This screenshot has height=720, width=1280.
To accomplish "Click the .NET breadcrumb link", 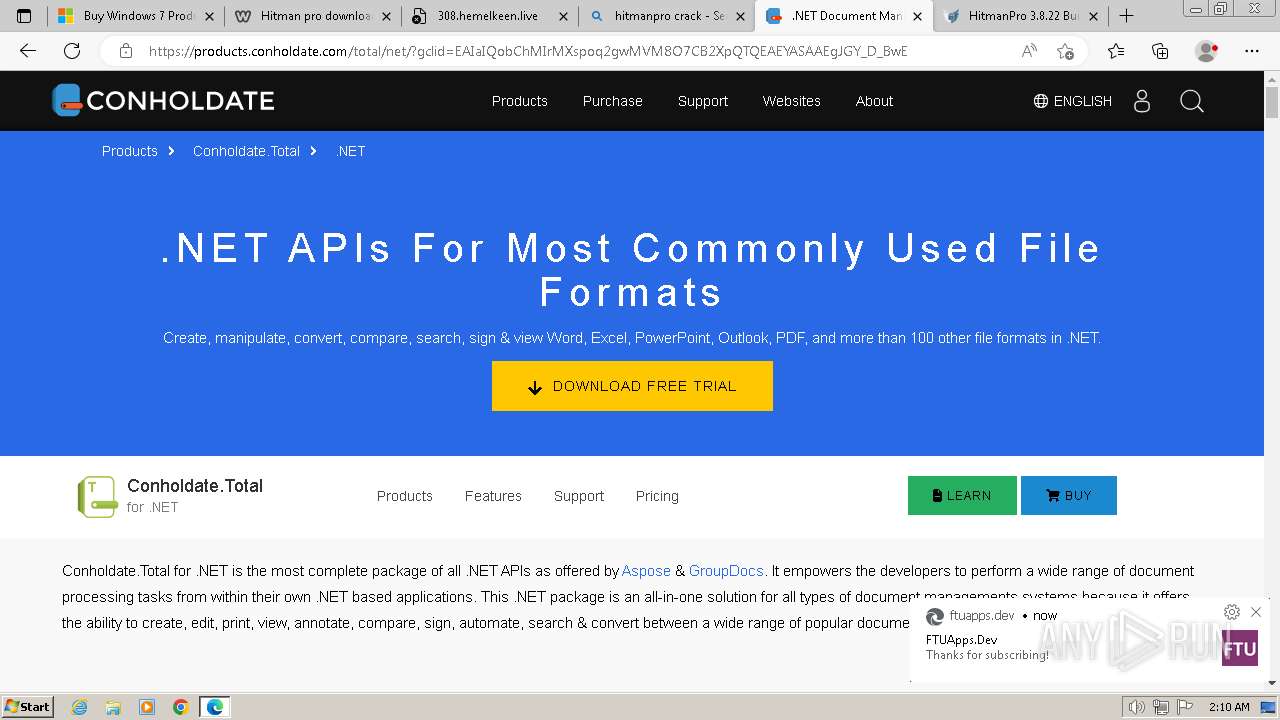I will click(x=351, y=151).
